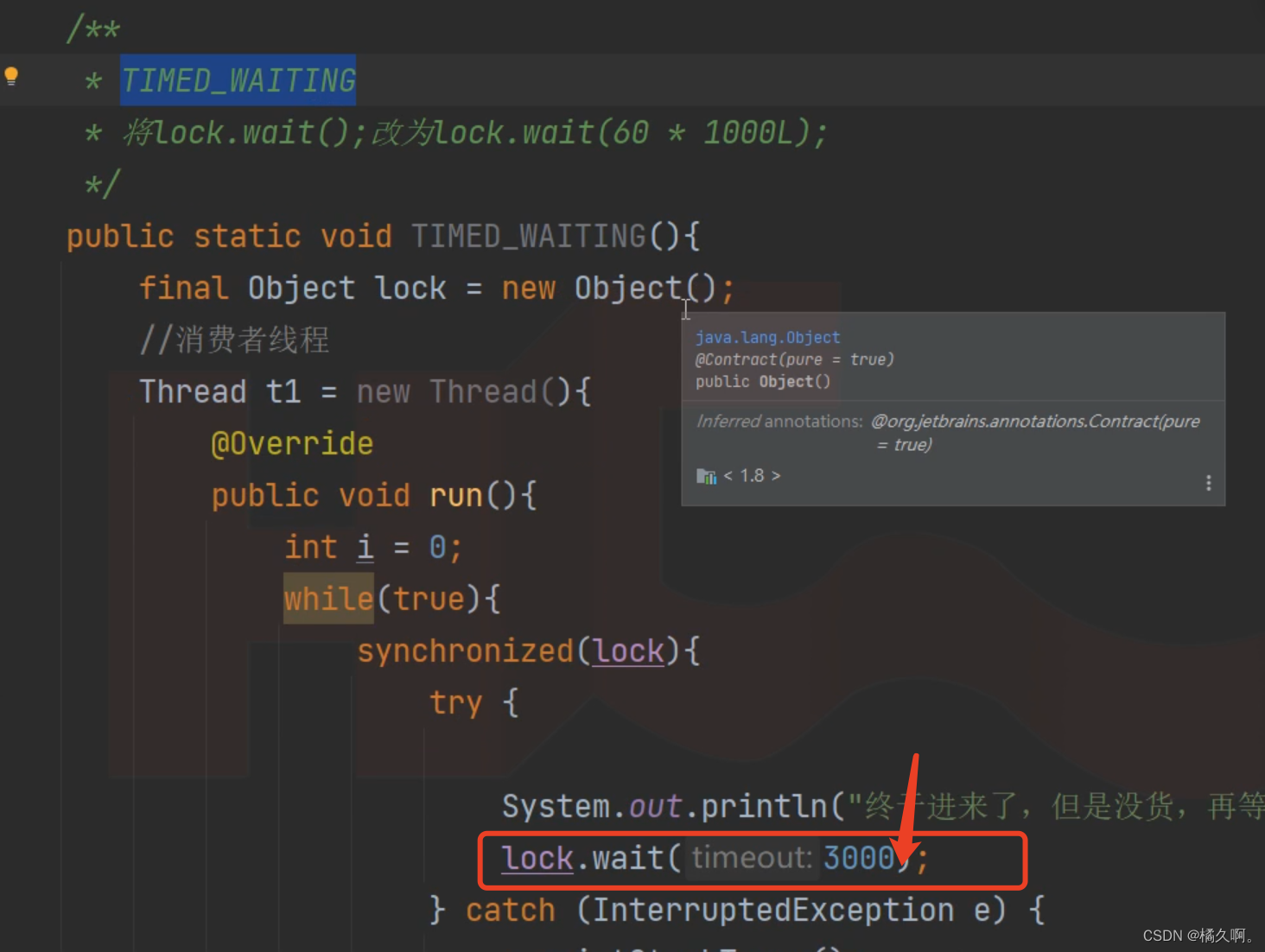The height and width of the screenshot is (952, 1265).
Task: Click the 'int i = 0;' line
Action: tap(373, 547)
